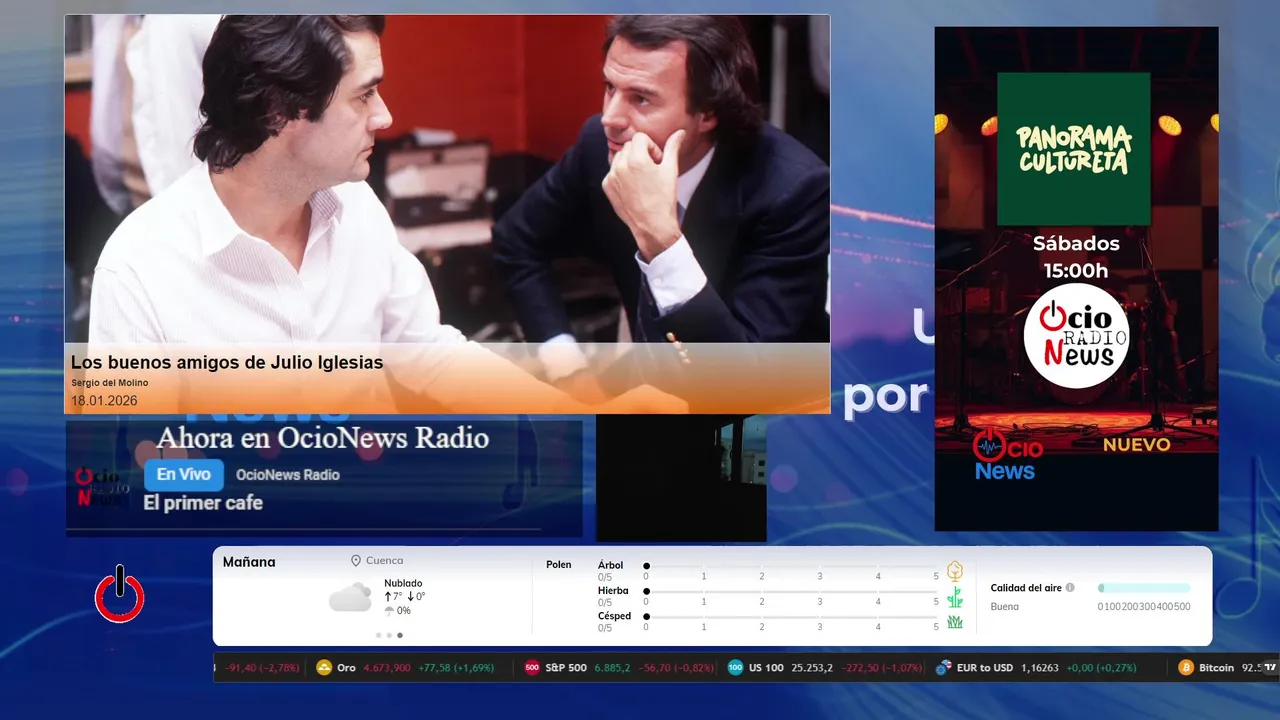Click the dark video preview panel

point(681,478)
